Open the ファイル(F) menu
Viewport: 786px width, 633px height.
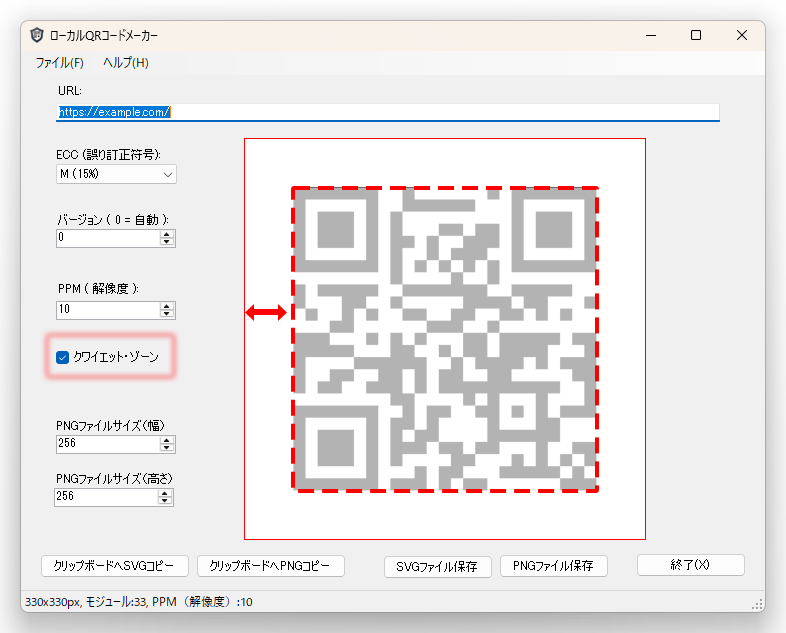click(x=59, y=63)
